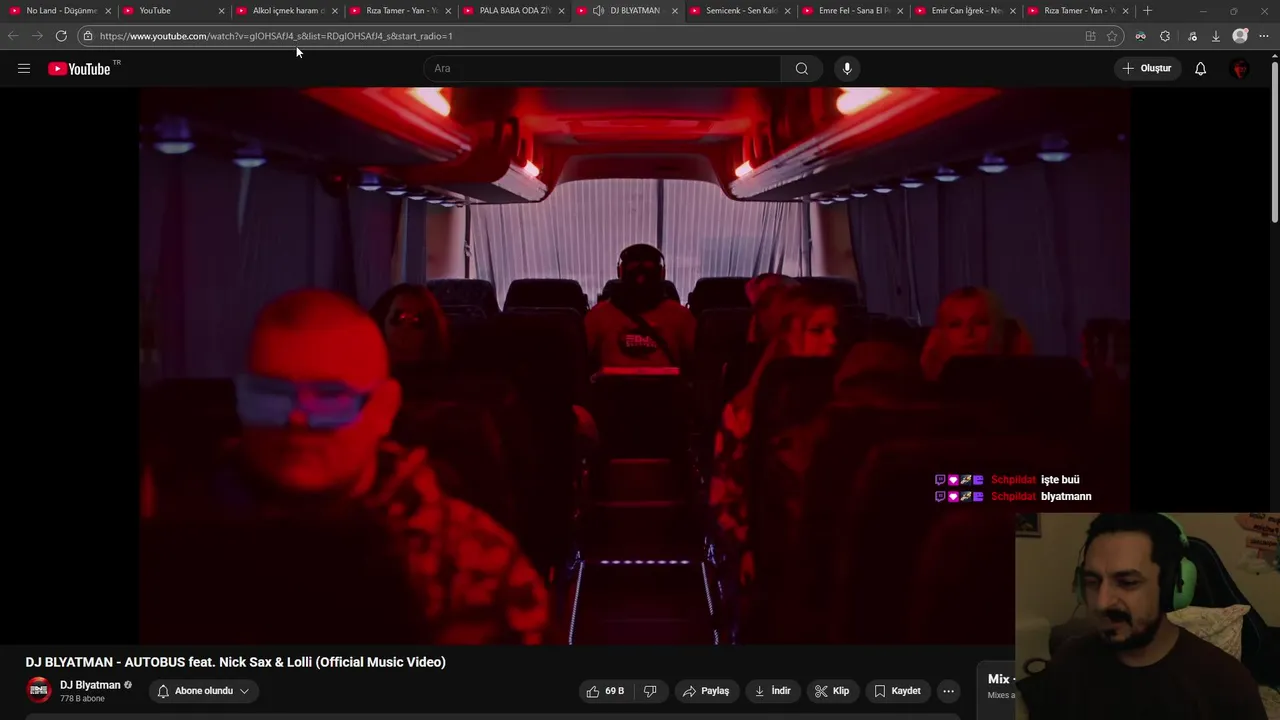
Task: Go forward with the browser forward arrow
Action: [37, 36]
